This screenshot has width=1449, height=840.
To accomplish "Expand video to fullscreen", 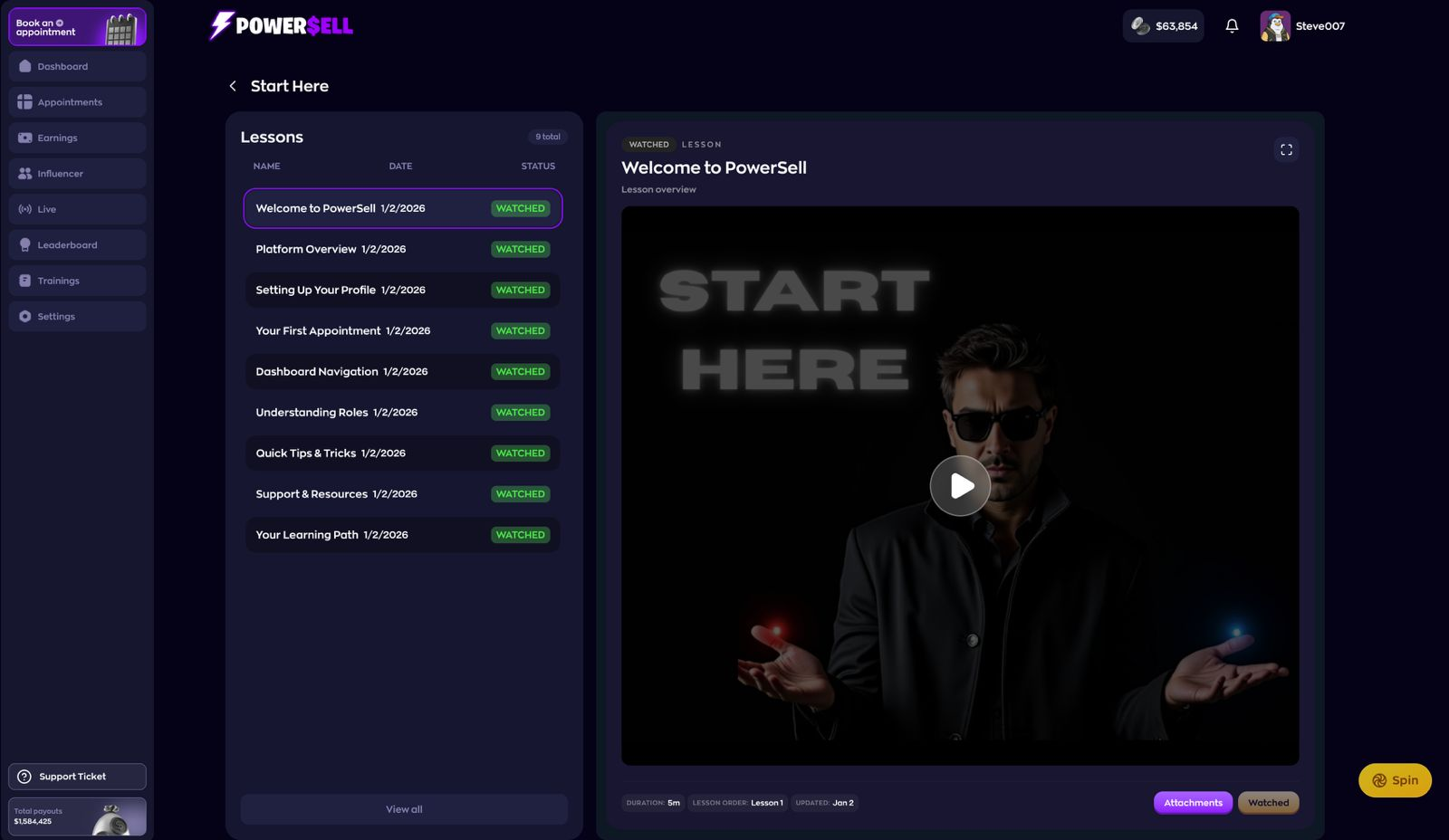I will coord(1286,149).
